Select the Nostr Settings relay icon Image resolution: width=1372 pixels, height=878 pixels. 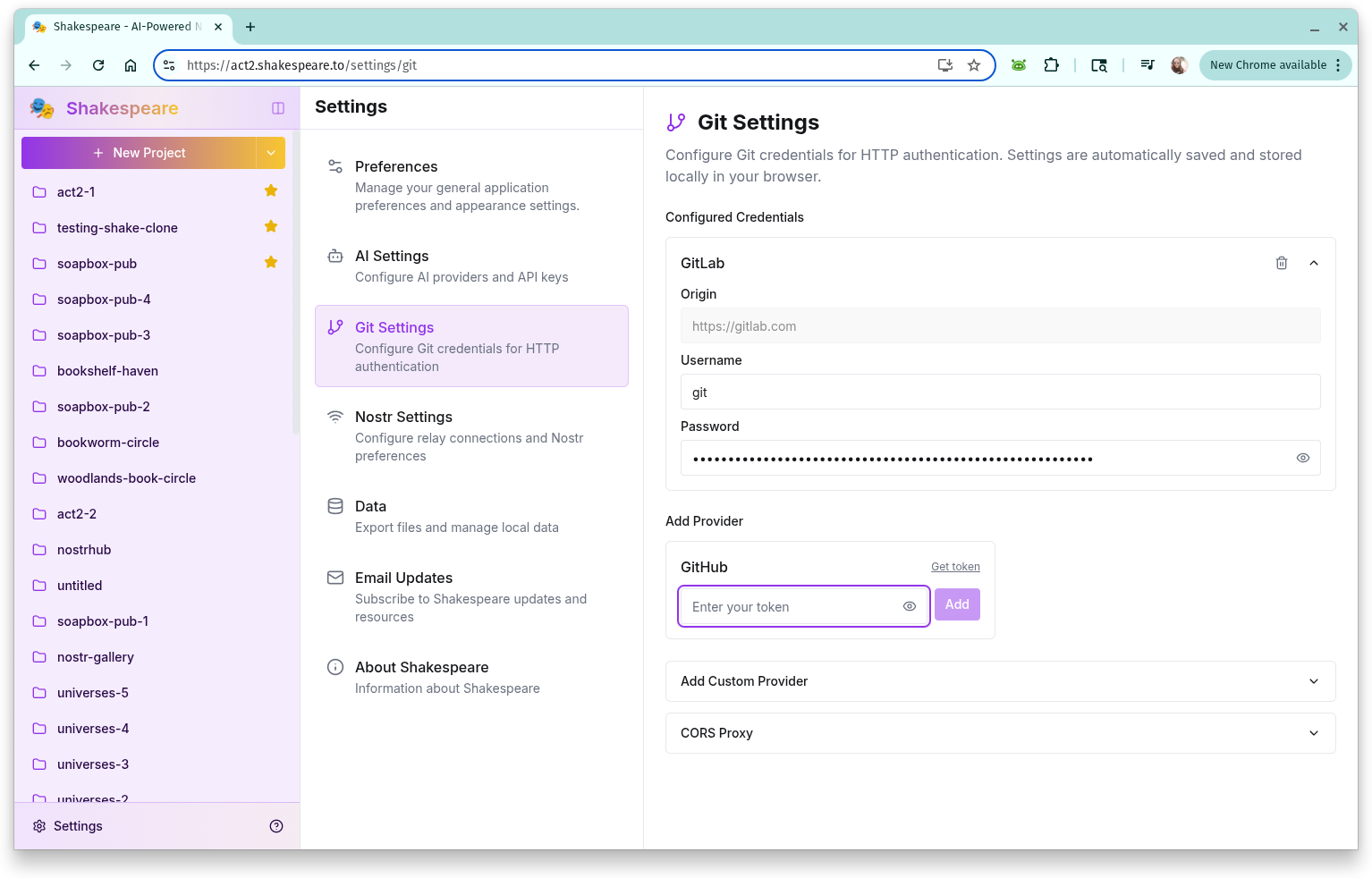(x=335, y=416)
